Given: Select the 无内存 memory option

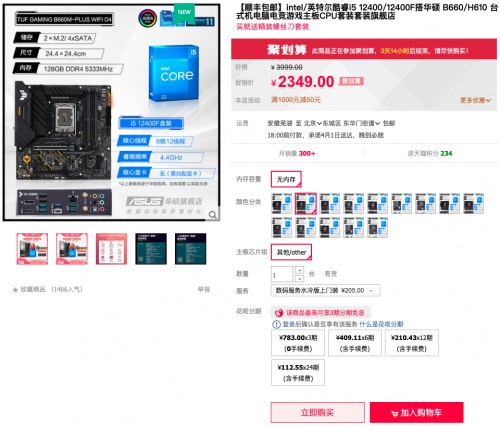Looking at the screenshot, I should [x=286, y=179].
